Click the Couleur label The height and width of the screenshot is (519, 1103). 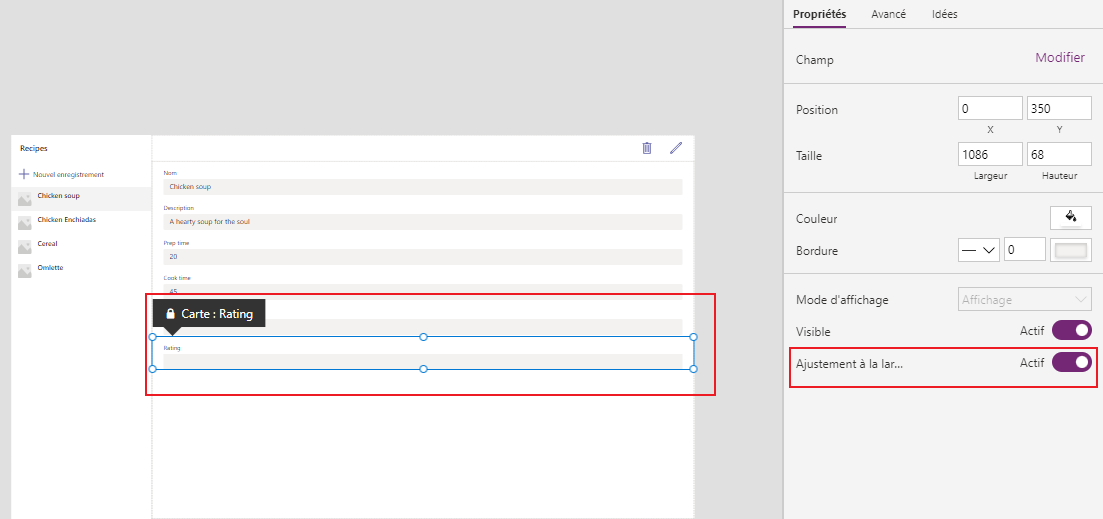(x=816, y=219)
